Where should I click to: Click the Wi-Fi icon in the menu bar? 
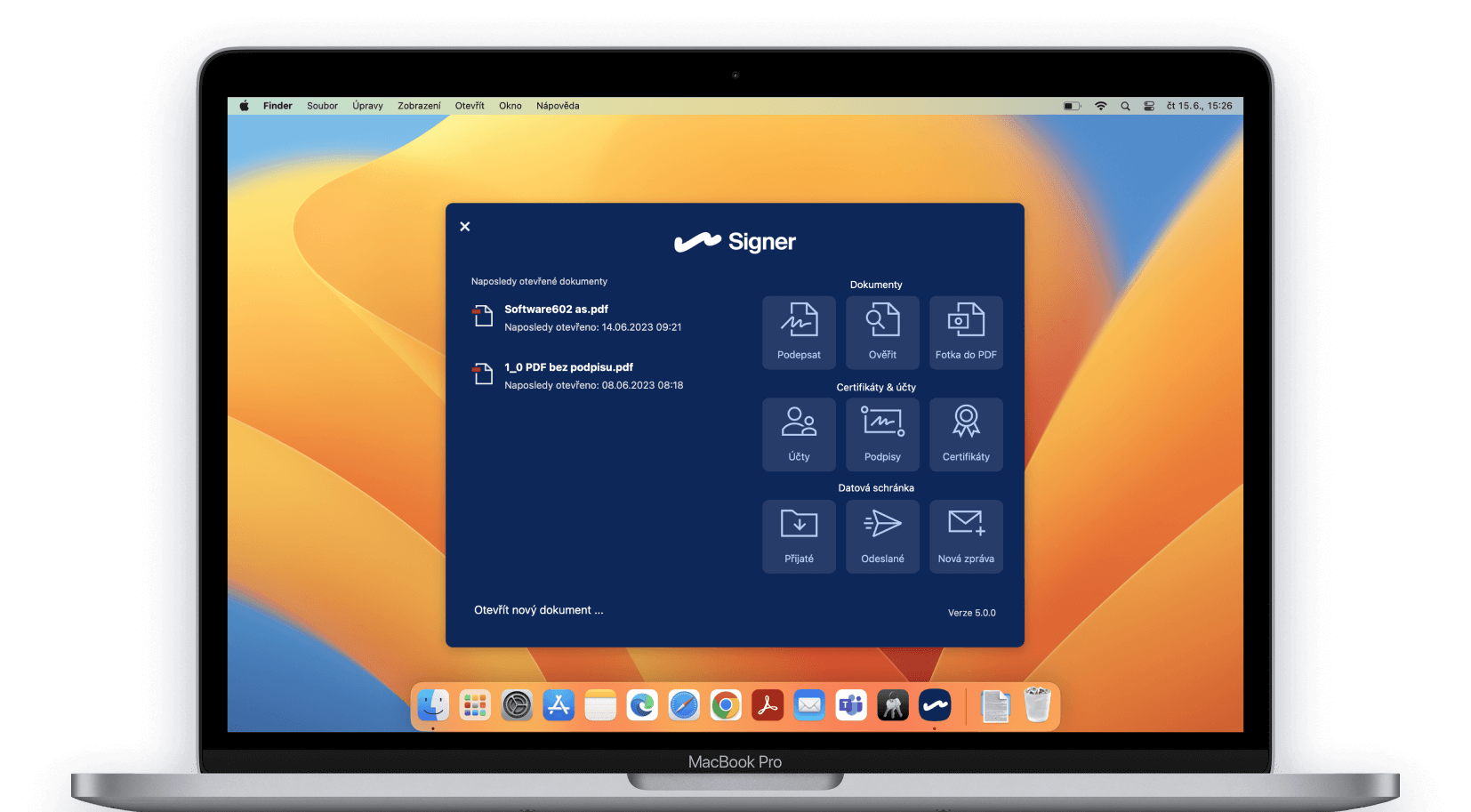pyautogui.click(x=1100, y=105)
